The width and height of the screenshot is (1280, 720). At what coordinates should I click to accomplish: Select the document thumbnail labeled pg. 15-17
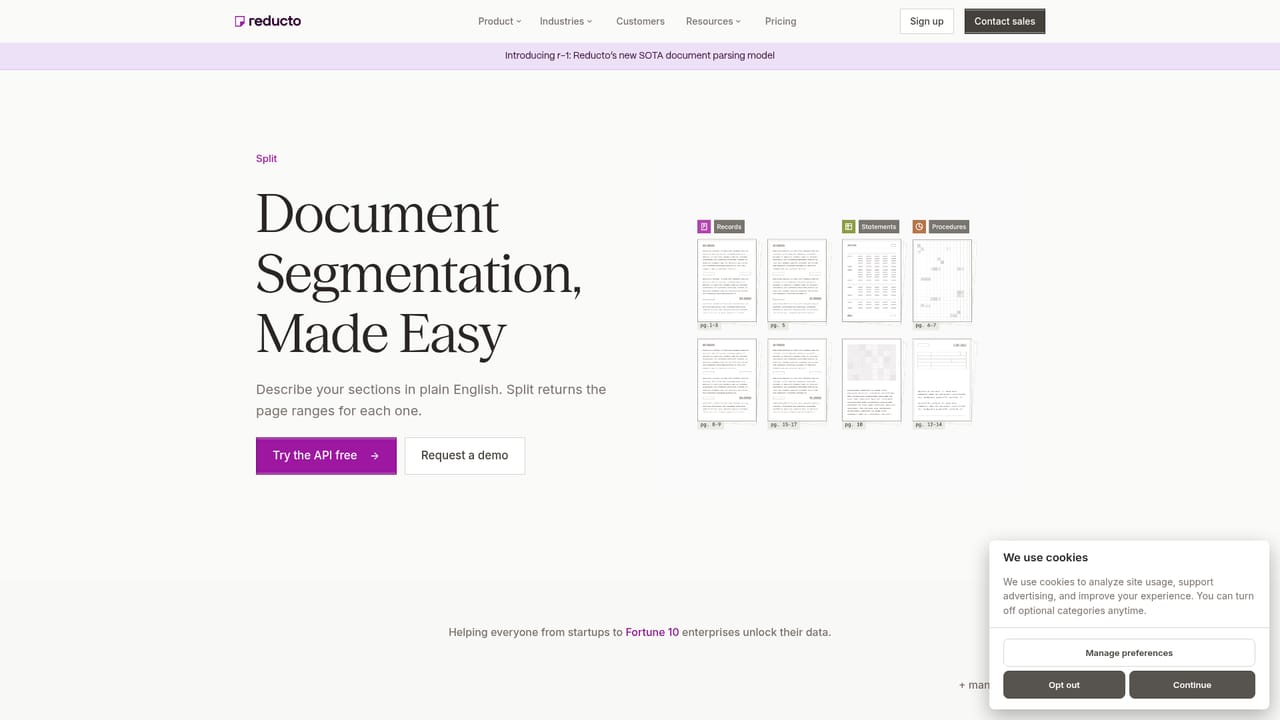[x=797, y=380]
